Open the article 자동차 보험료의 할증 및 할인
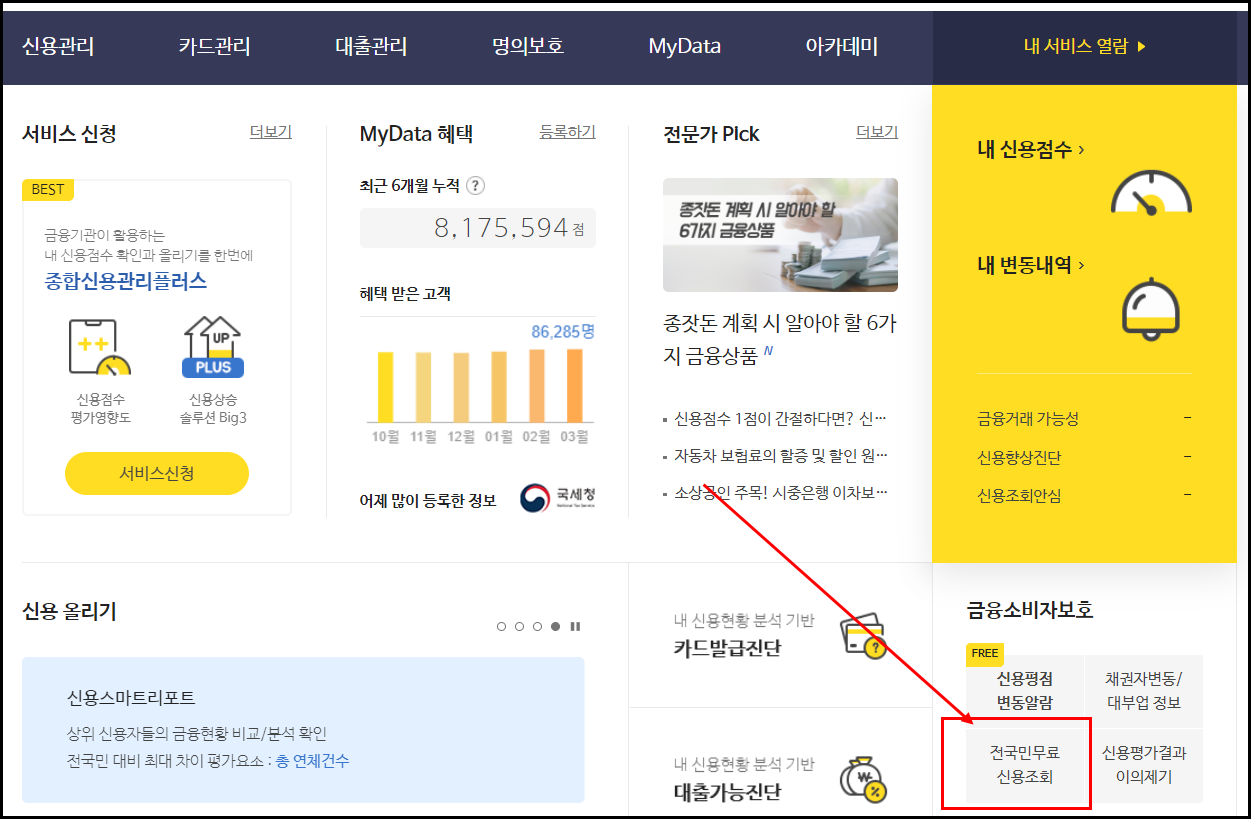 click(780, 456)
